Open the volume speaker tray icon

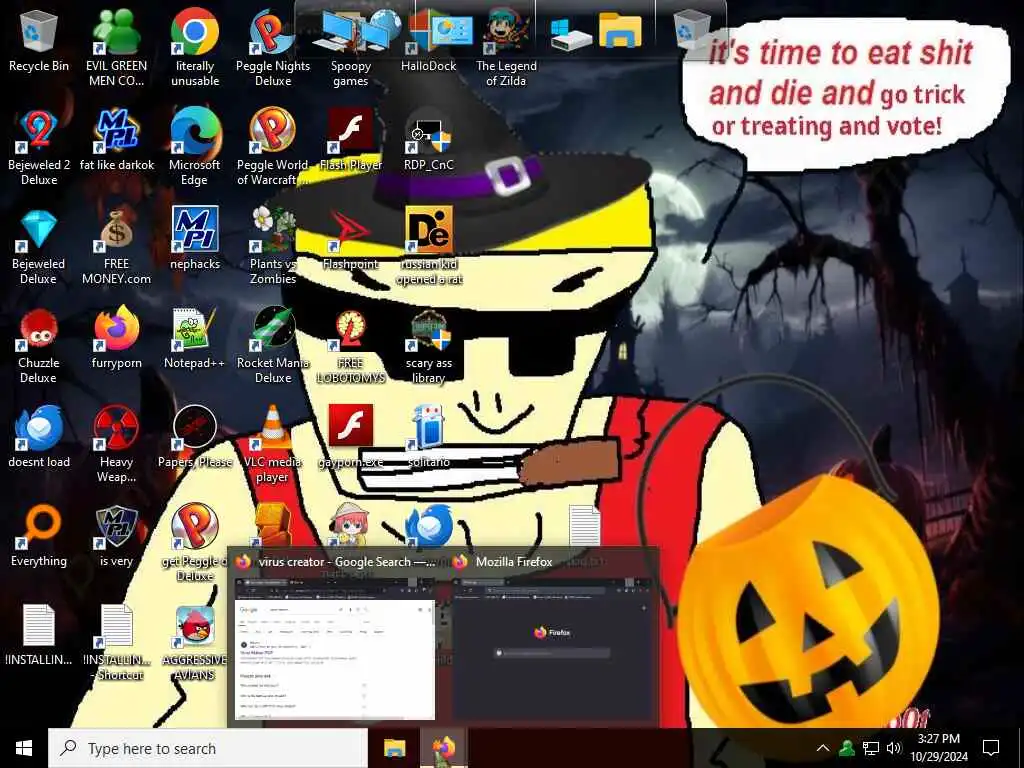(x=894, y=748)
